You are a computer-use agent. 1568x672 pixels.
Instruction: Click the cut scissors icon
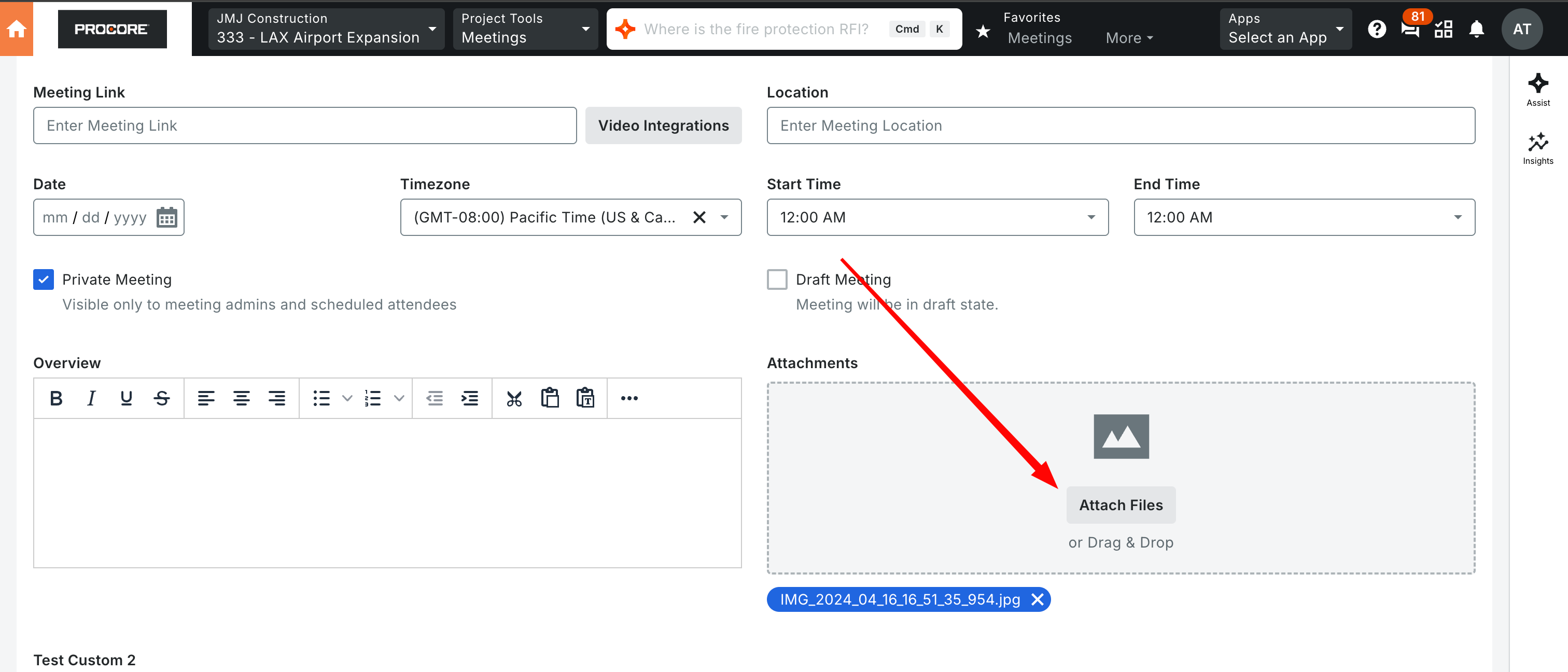pos(514,398)
